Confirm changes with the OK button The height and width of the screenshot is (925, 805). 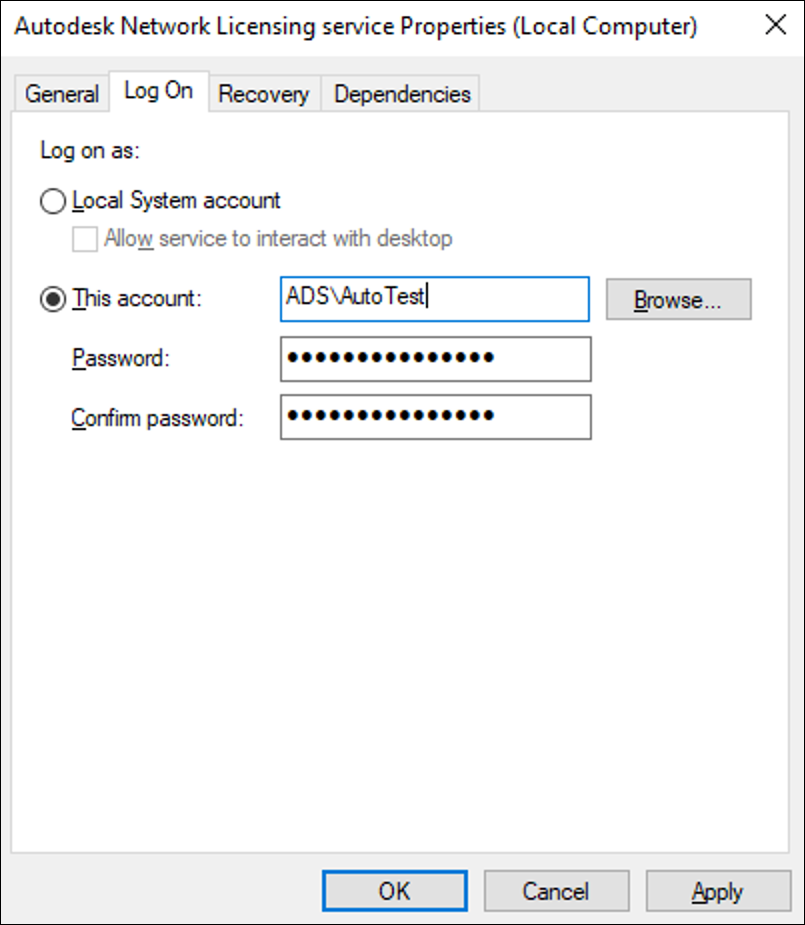pyautogui.click(x=394, y=891)
